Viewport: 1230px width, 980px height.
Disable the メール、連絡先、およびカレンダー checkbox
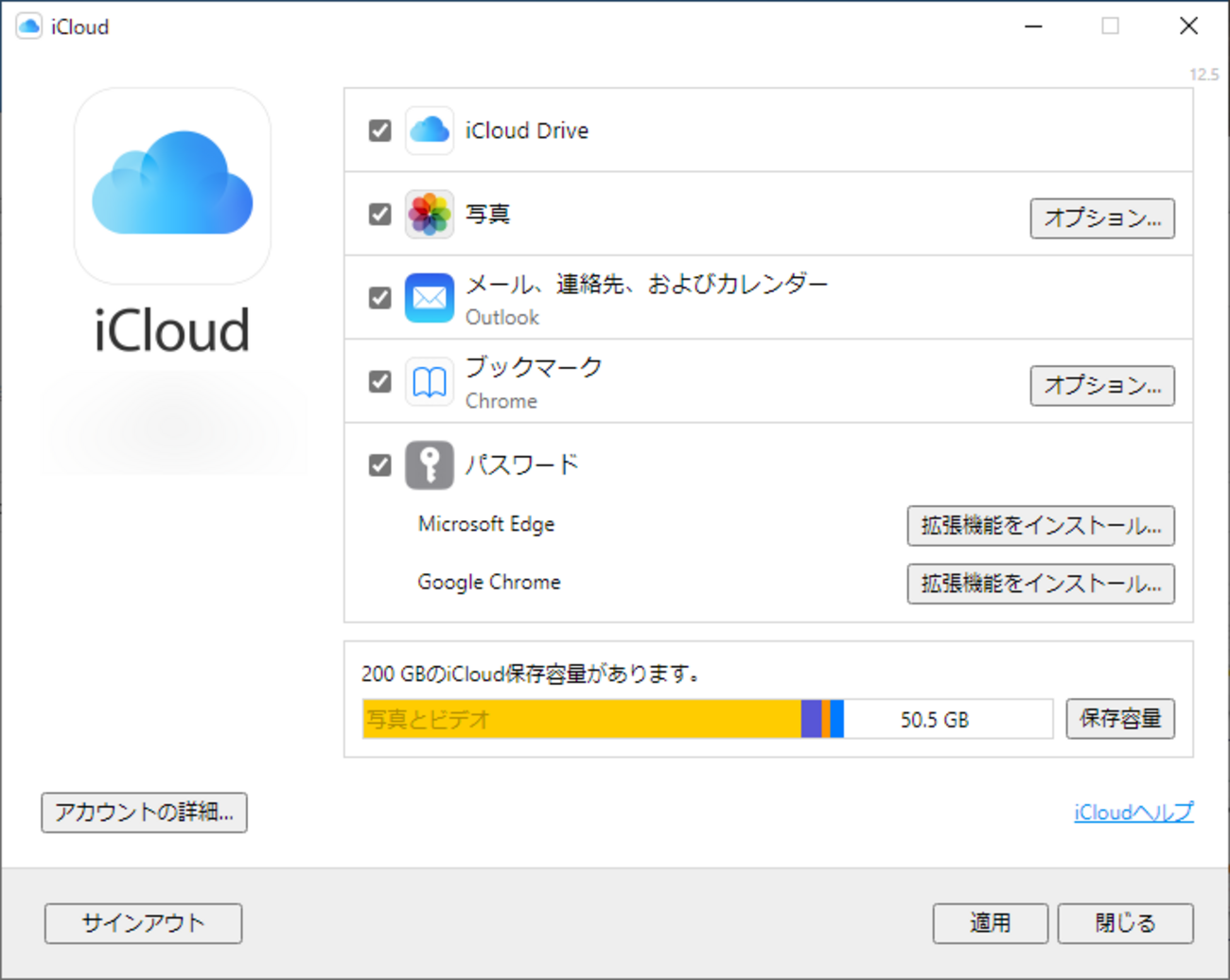[x=380, y=298]
